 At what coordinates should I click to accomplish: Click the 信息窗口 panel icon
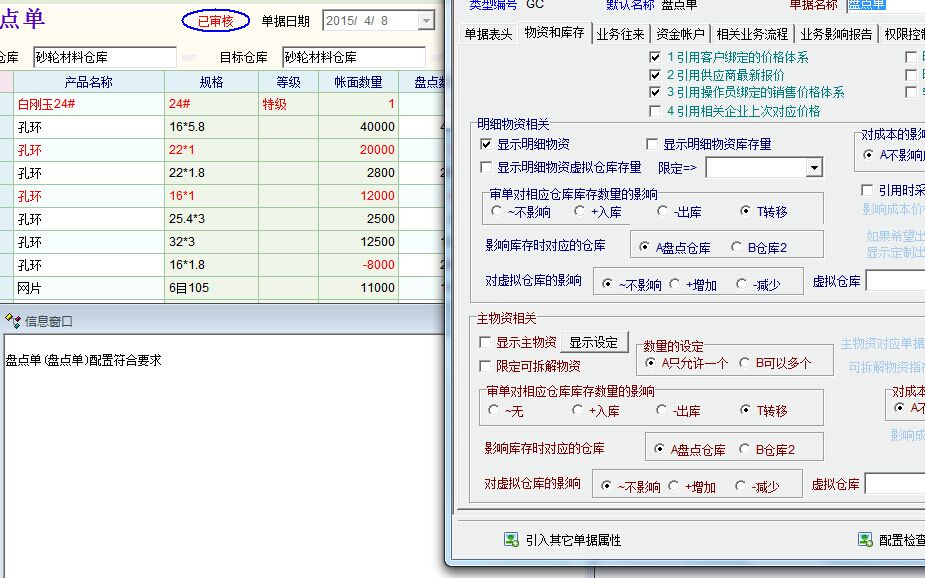click(x=13, y=321)
